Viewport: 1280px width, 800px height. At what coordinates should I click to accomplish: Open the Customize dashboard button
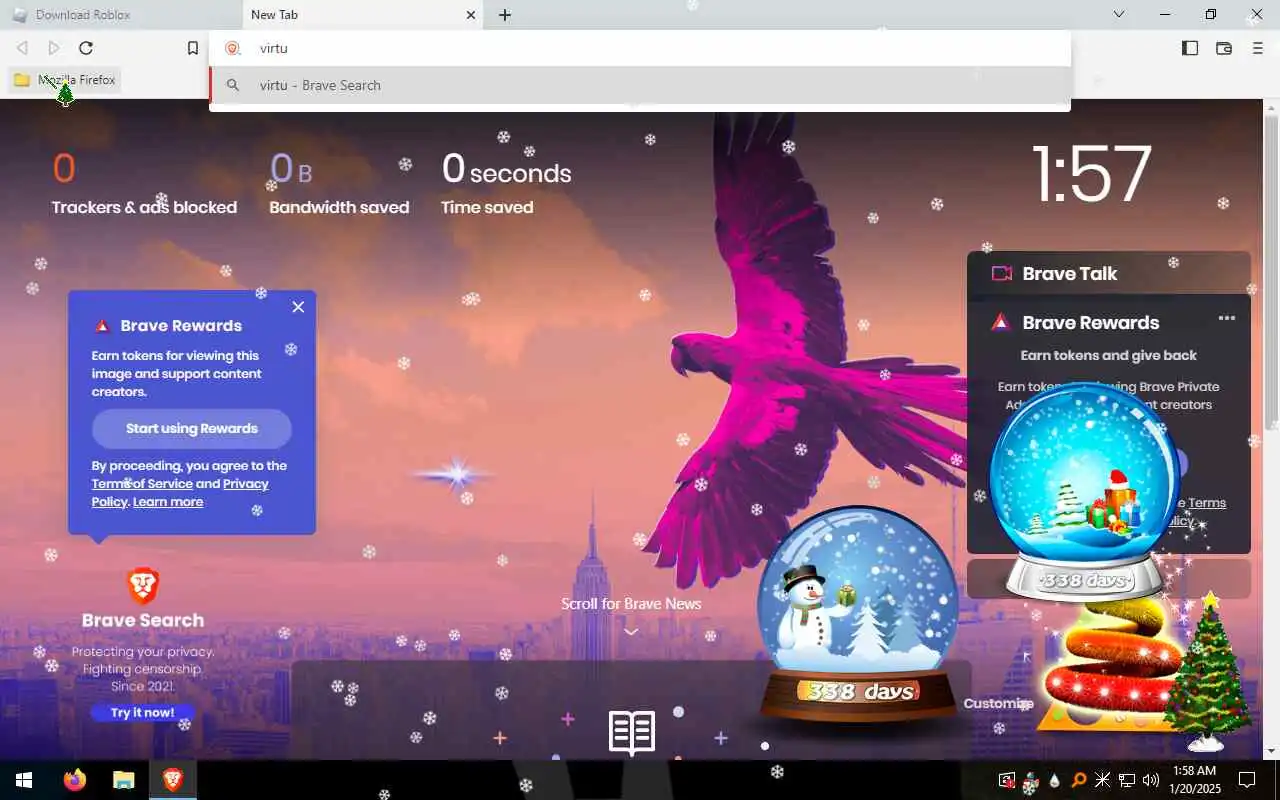point(998,703)
